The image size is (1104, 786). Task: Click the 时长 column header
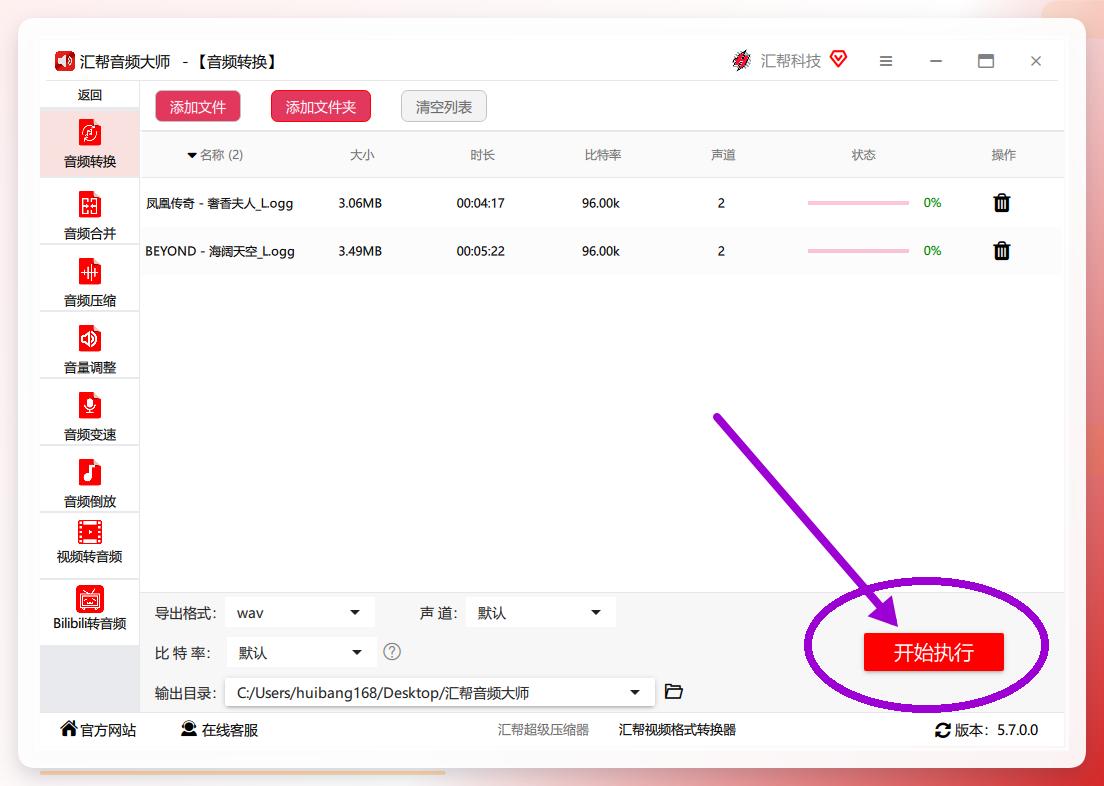[x=483, y=155]
